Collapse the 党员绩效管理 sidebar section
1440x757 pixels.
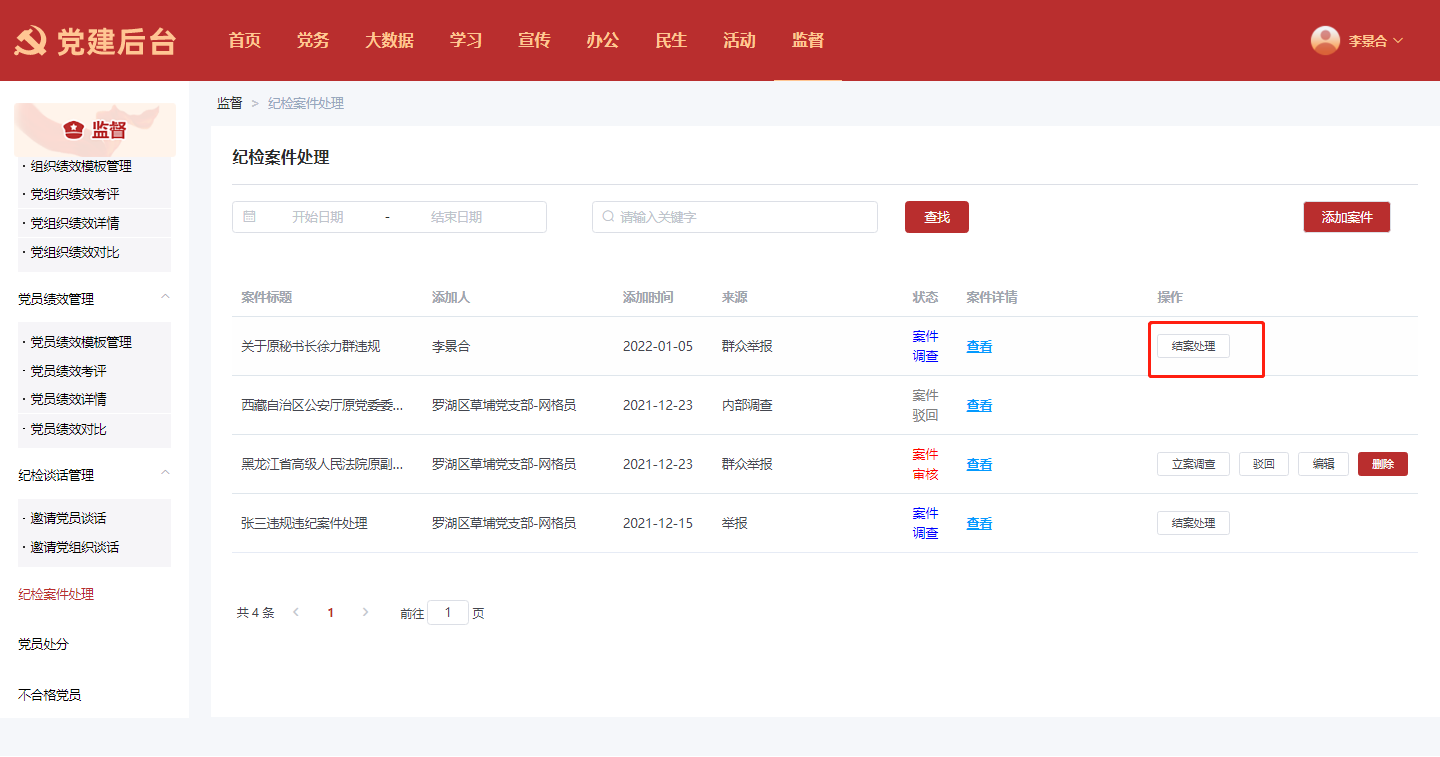(165, 297)
